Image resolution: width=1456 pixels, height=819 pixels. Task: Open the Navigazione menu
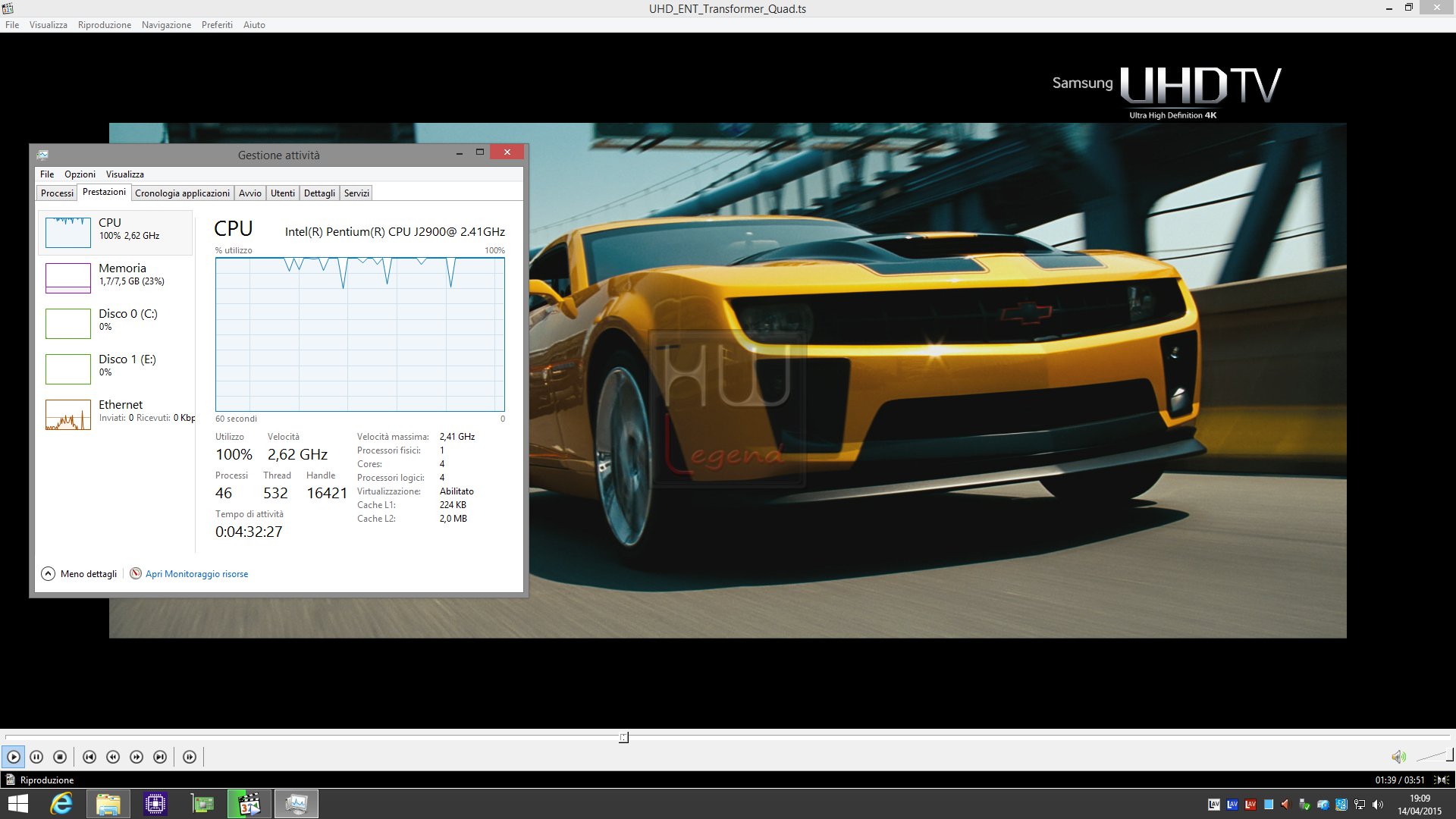pos(166,25)
